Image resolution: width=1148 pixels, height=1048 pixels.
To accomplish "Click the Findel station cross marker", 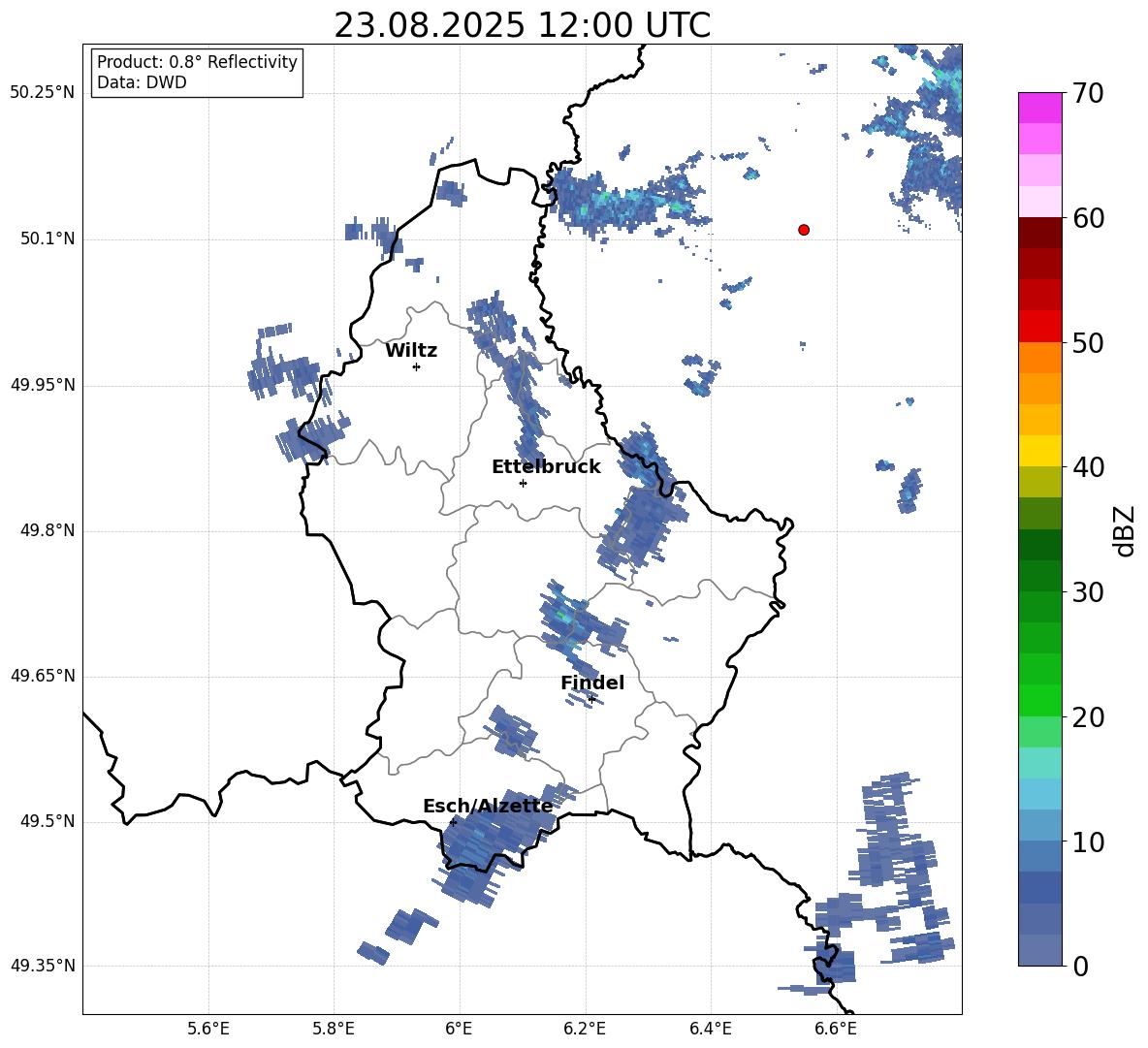I will pyautogui.click(x=591, y=699).
